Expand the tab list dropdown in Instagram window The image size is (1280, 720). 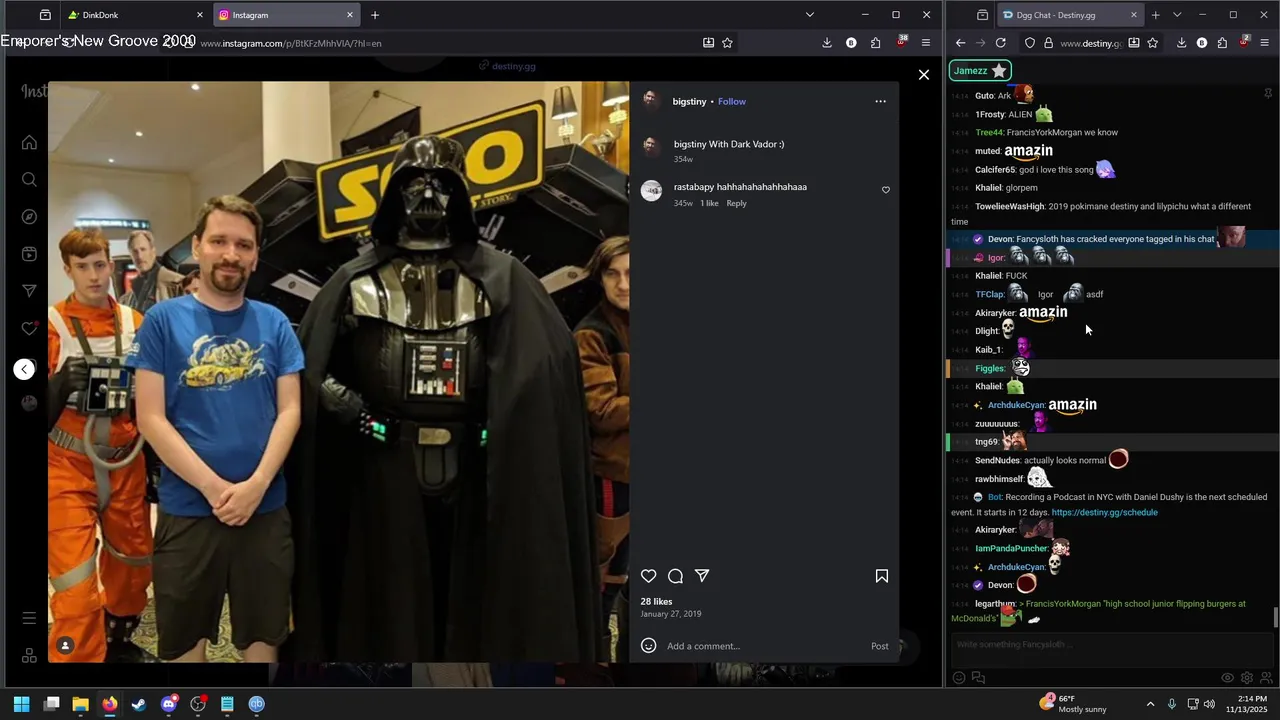[x=810, y=15]
